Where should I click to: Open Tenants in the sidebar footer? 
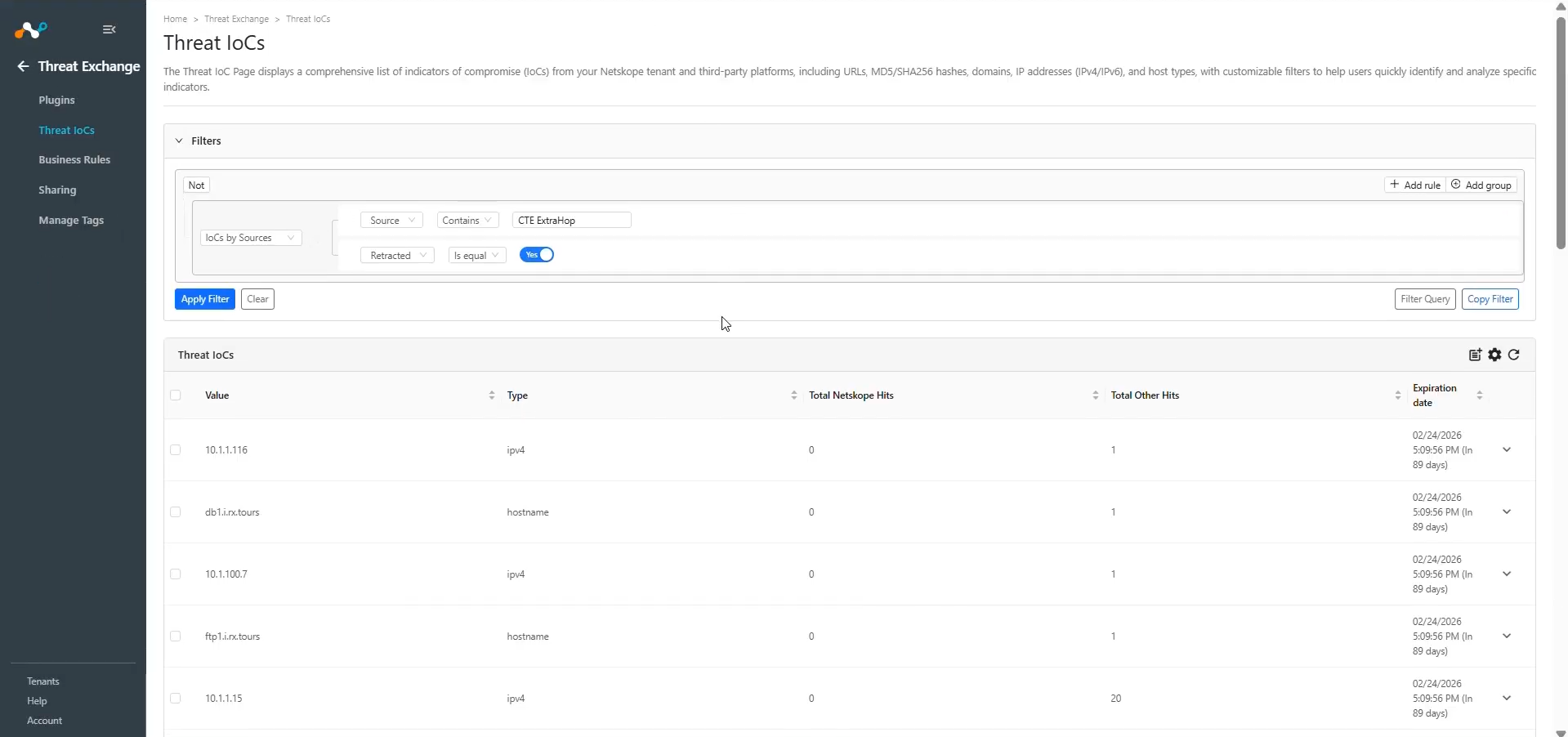(x=43, y=681)
